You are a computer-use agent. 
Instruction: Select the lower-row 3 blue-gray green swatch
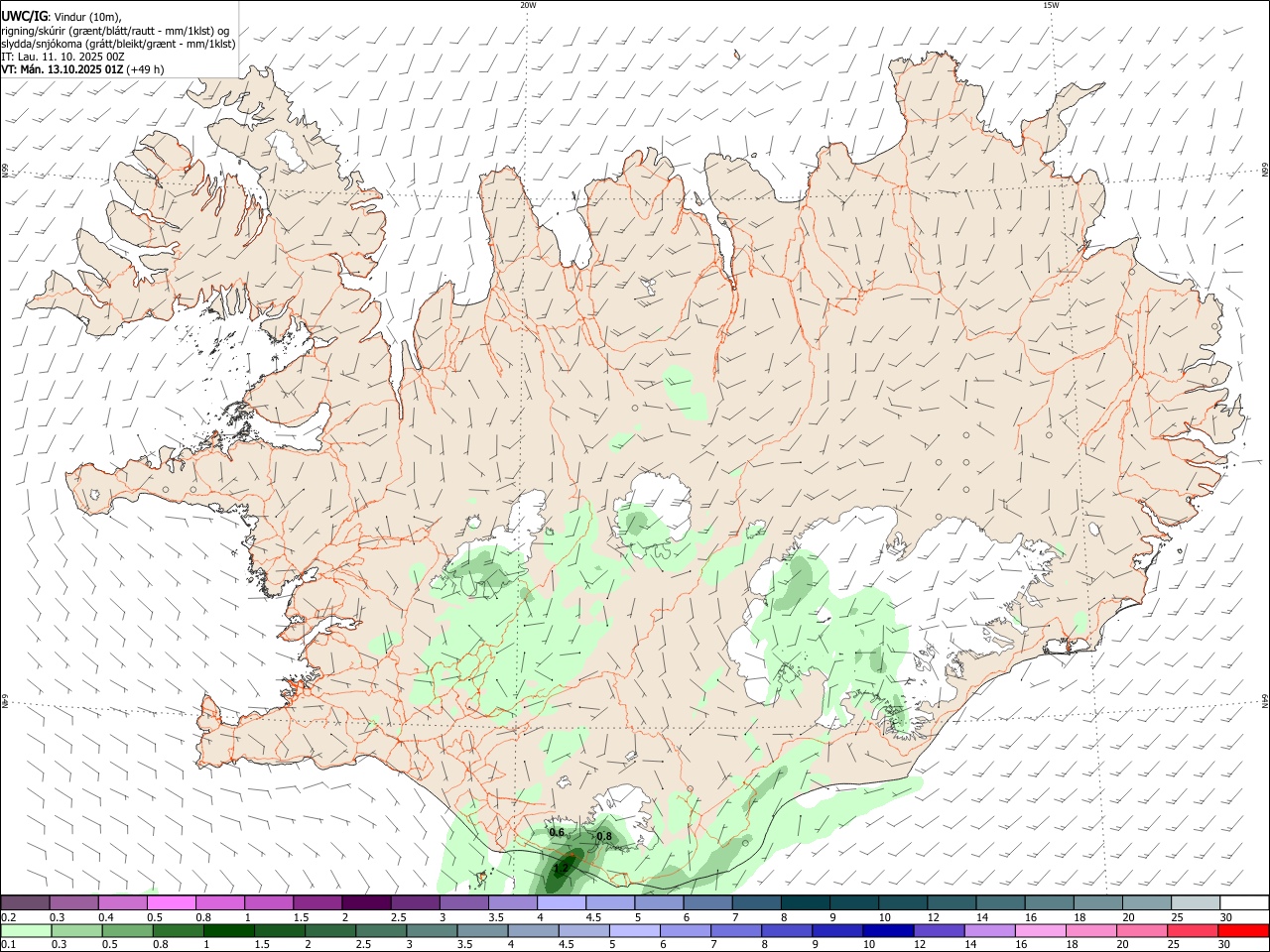point(432,931)
